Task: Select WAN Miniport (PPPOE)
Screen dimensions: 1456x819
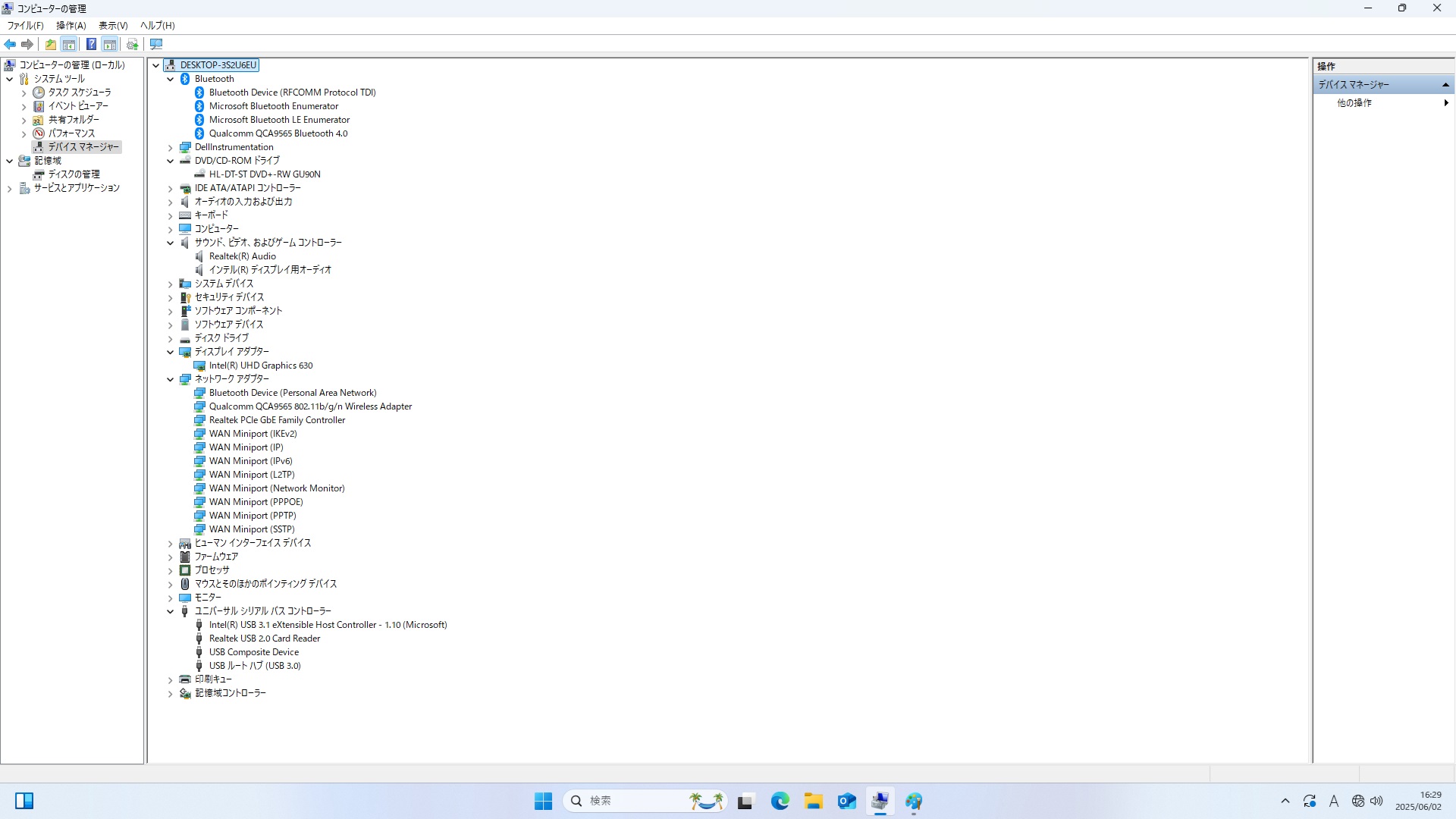Action: 256,502
